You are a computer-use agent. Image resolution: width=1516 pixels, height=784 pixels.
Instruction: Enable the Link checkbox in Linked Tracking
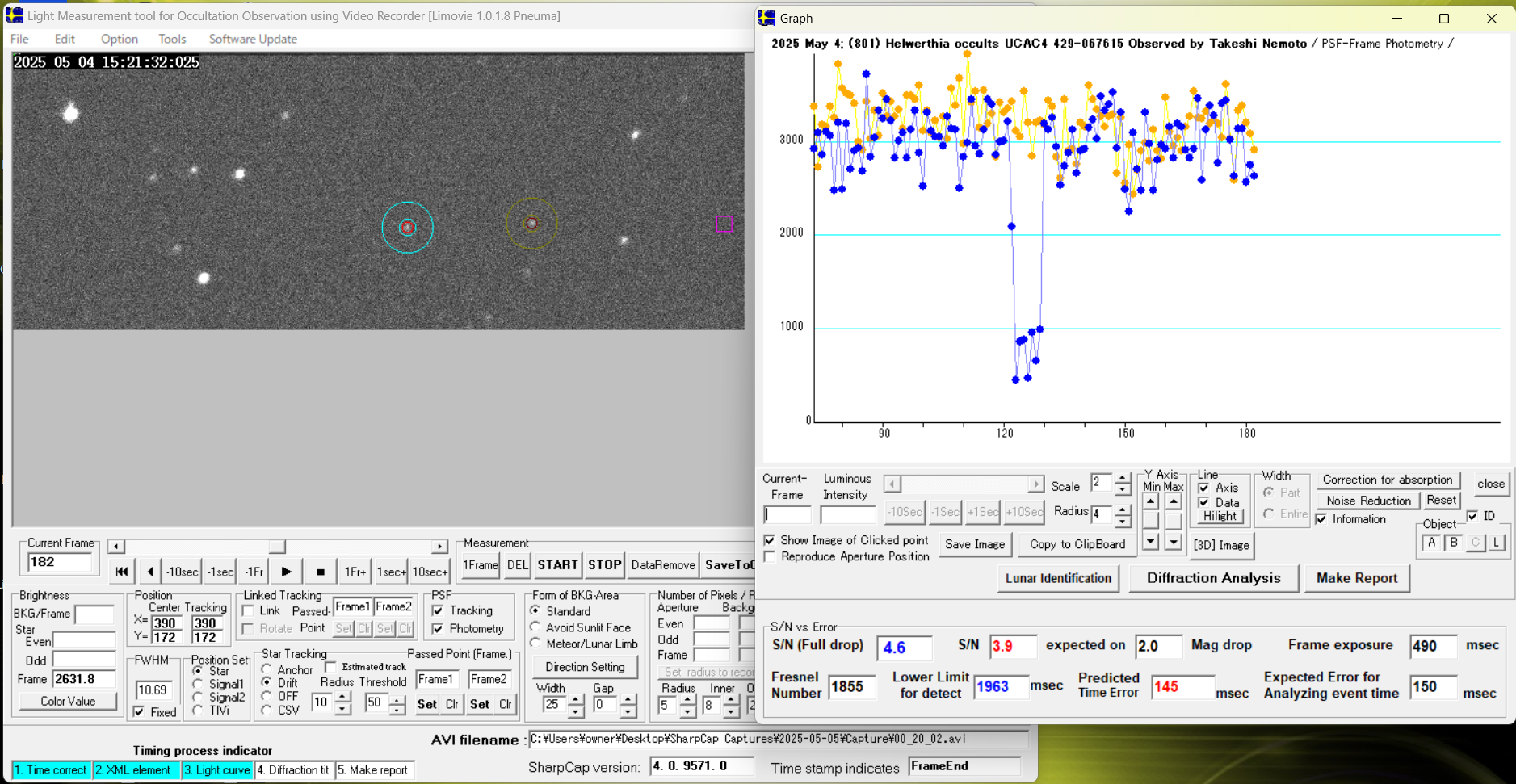click(249, 611)
